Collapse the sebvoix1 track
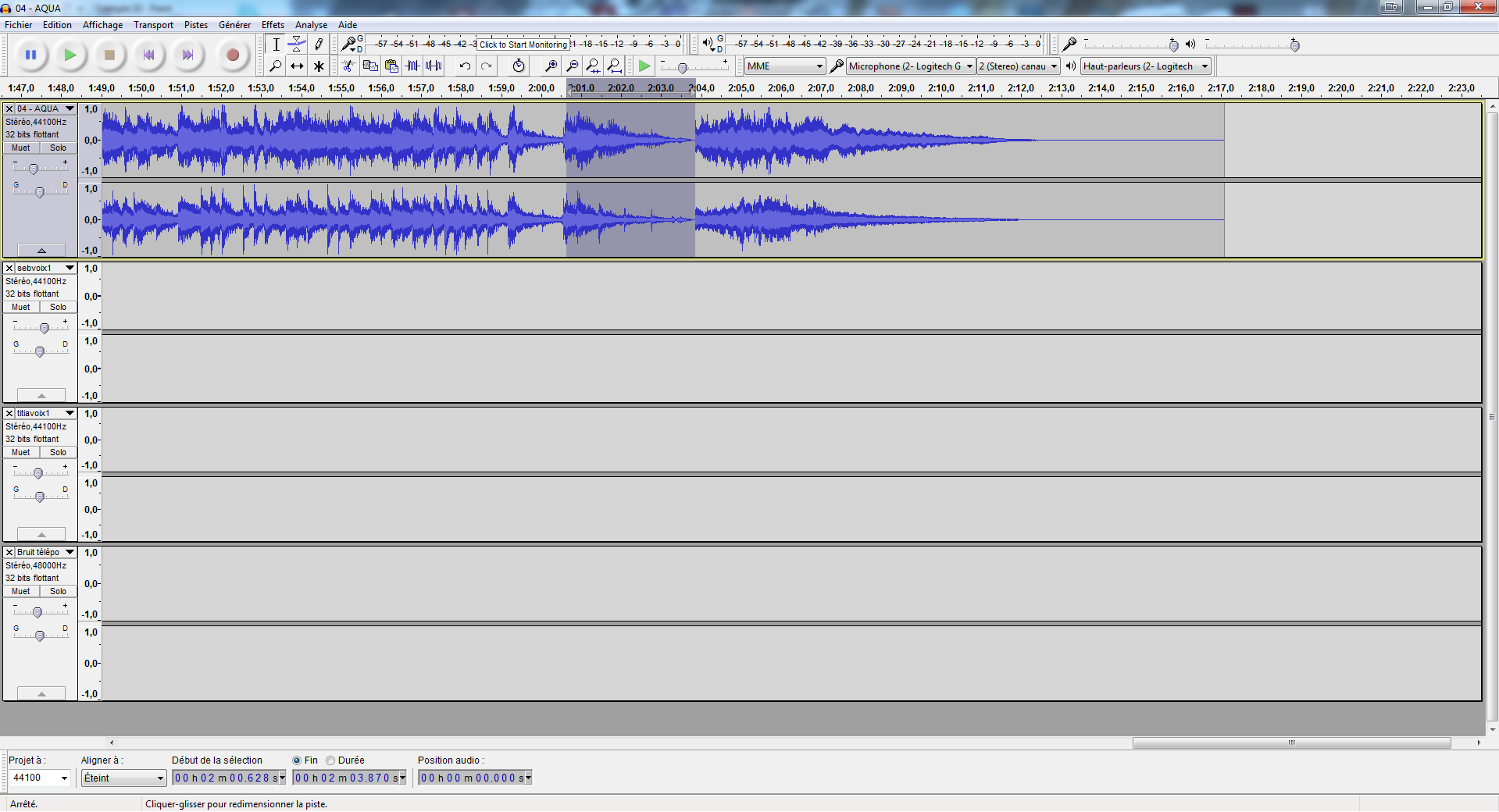 tap(41, 396)
